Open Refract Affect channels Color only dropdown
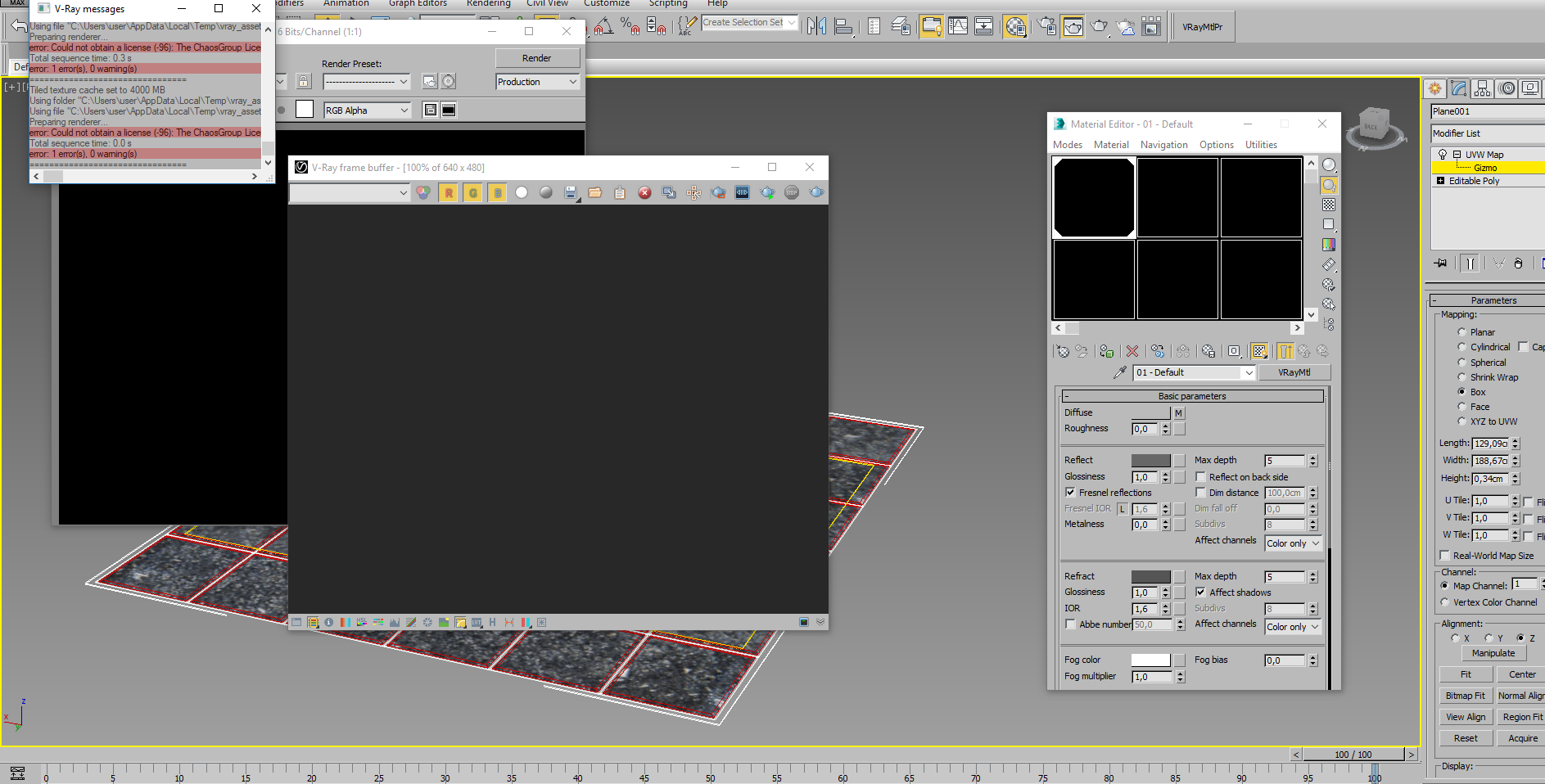The height and width of the screenshot is (784, 1545). (1293, 627)
